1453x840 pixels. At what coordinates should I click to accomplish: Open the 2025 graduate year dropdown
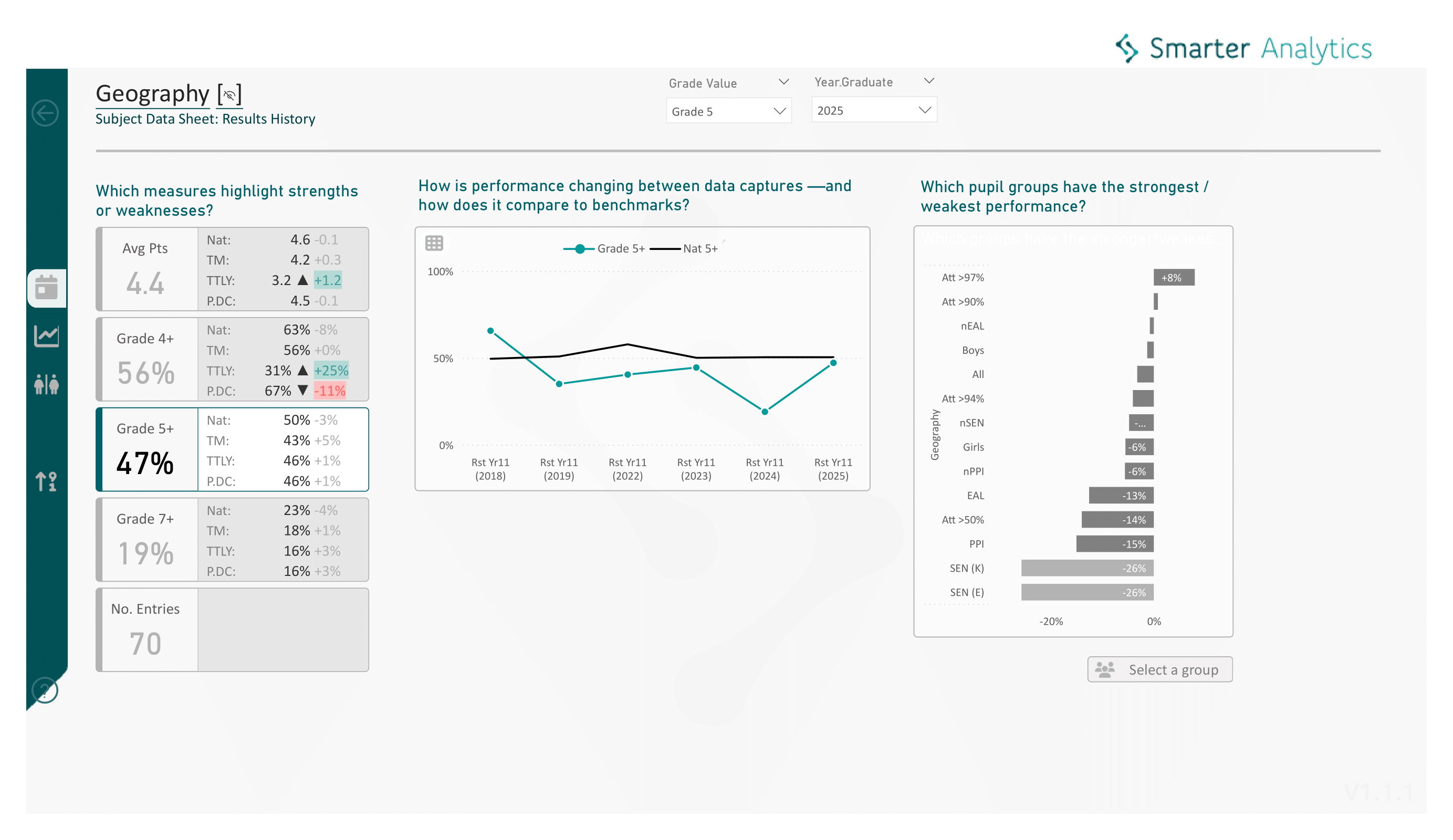(873, 110)
